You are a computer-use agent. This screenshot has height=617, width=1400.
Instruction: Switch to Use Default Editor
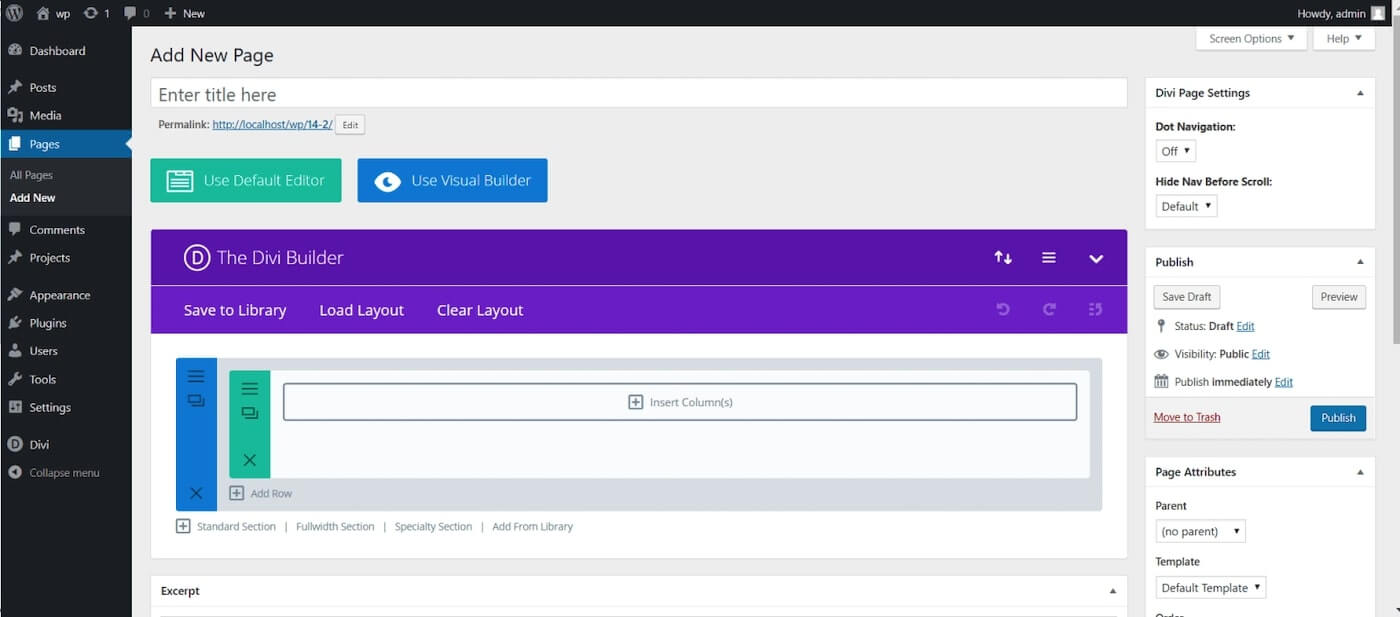tap(246, 180)
